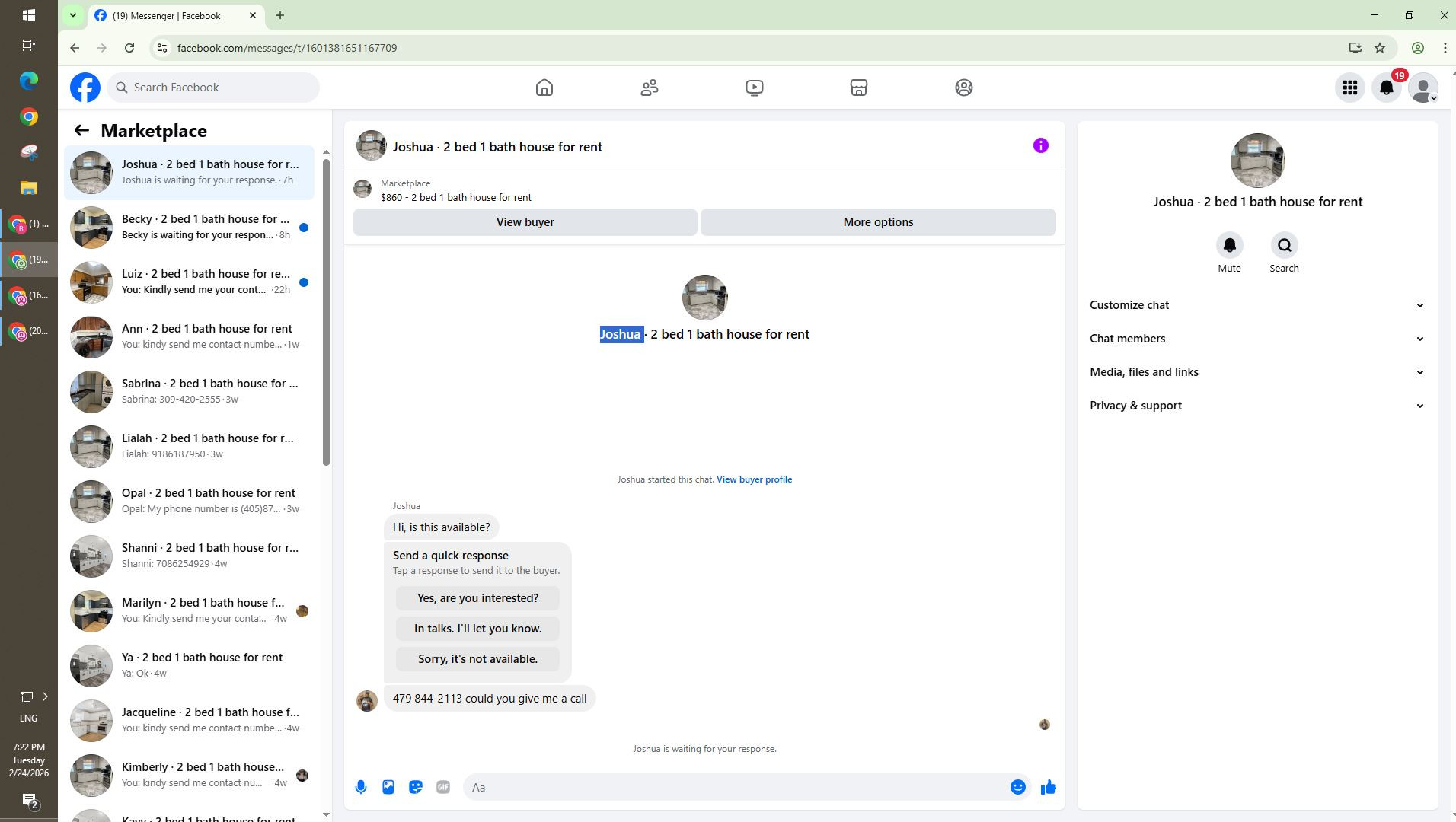Open the tab search dropdown
The width and height of the screenshot is (1456, 822).
click(x=73, y=15)
